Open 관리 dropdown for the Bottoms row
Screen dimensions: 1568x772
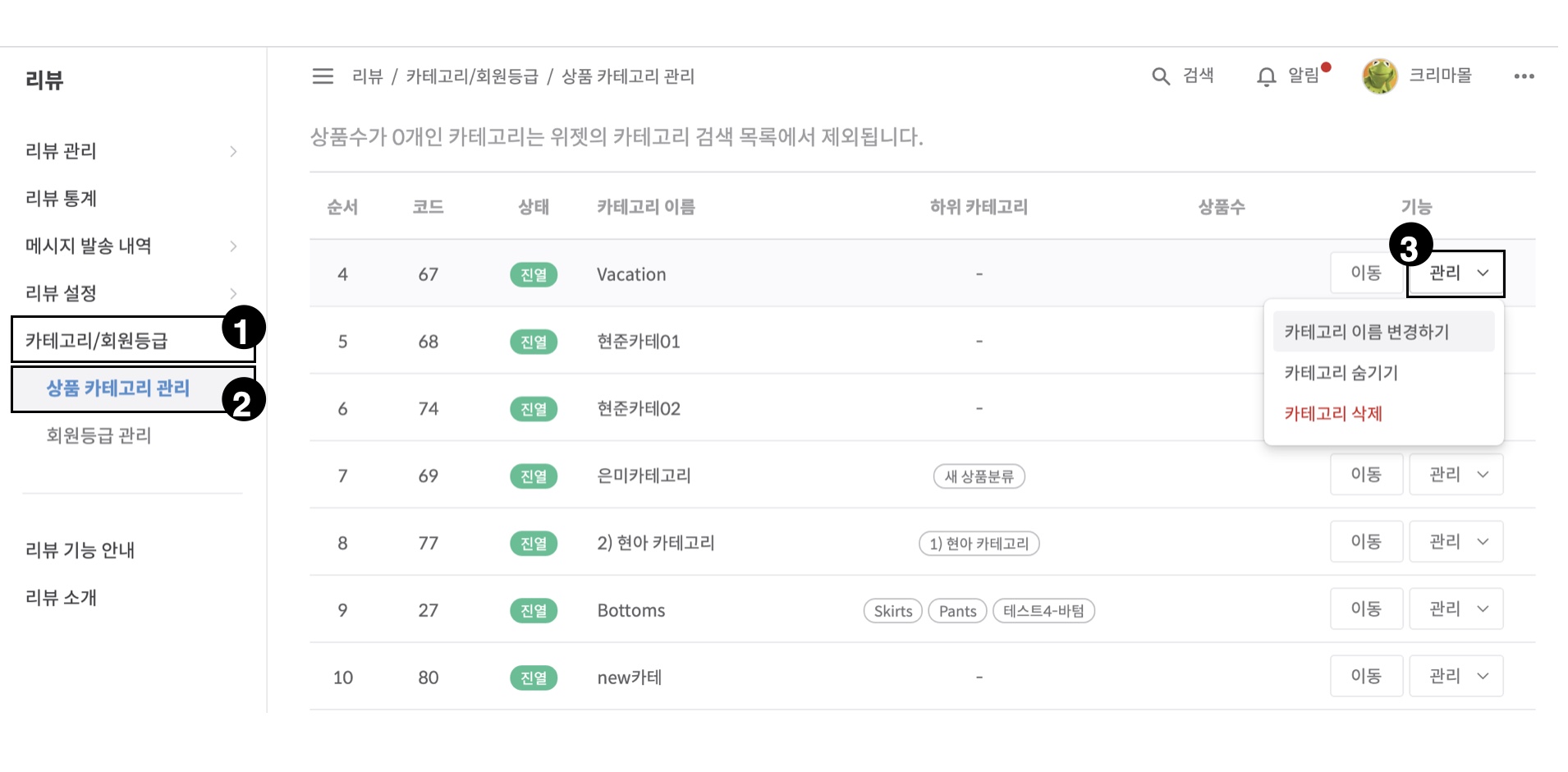(1456, 609)
